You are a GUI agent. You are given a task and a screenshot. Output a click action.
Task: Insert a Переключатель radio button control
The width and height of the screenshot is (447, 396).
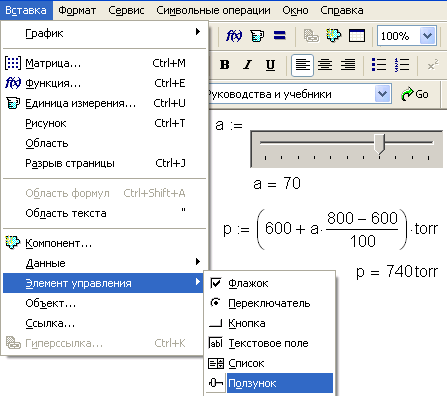tap(269, 303)
